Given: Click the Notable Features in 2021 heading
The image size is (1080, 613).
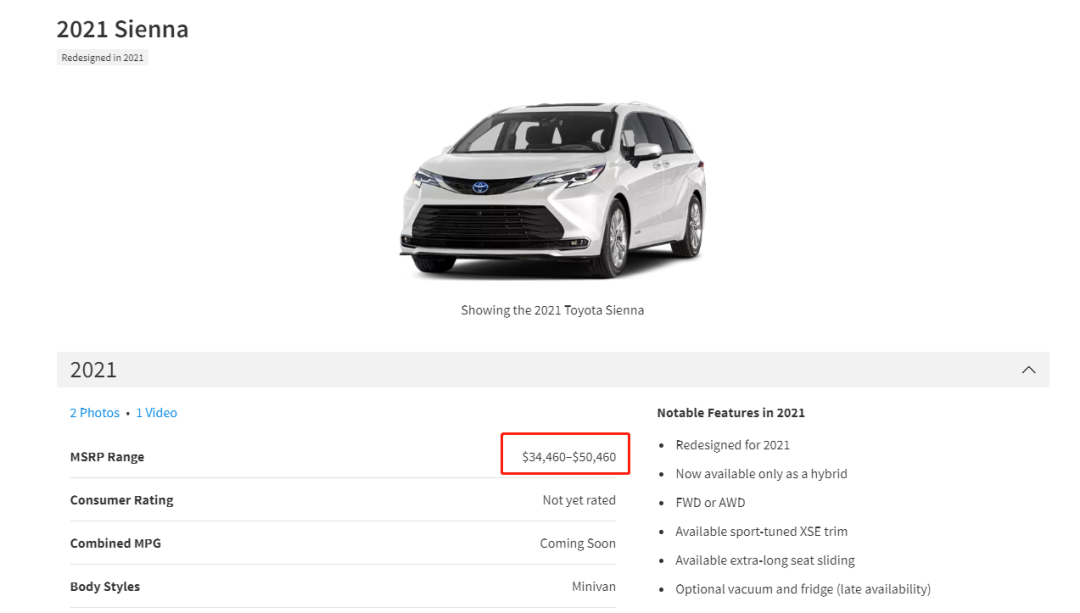Looking at the screenshot, I should click(x=730, y=413).
